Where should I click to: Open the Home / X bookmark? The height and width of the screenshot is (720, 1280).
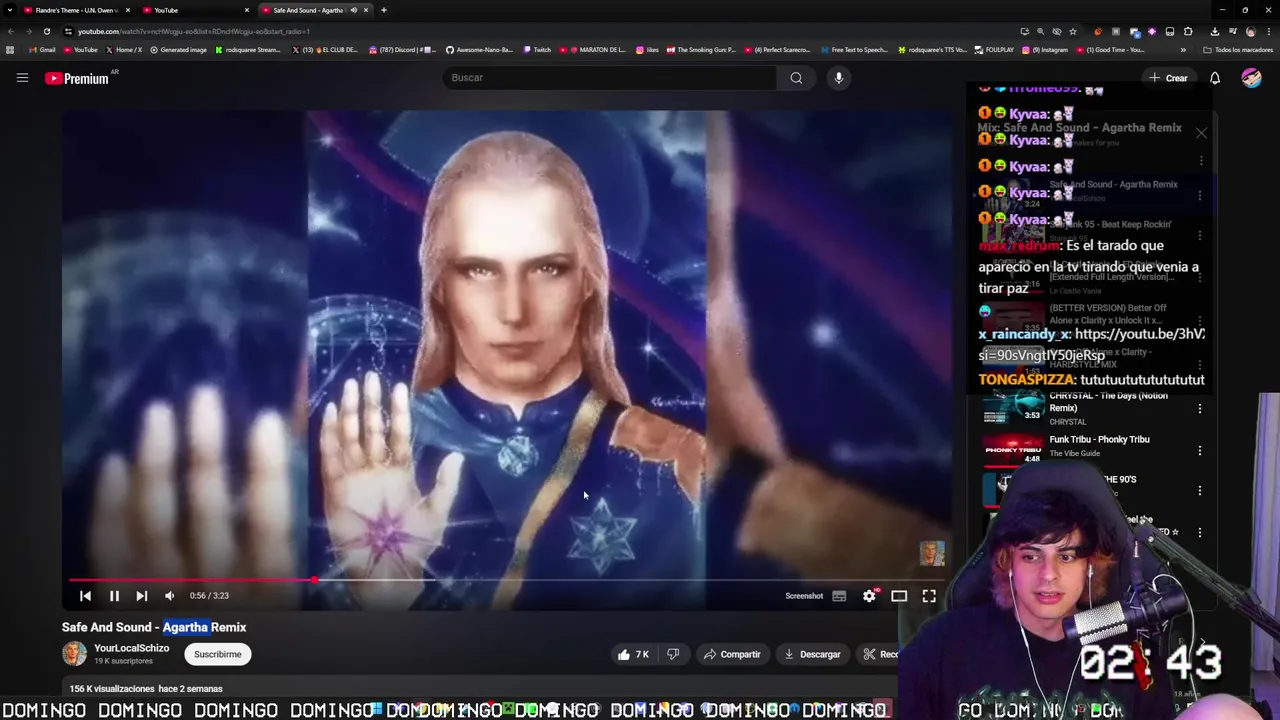124,50
